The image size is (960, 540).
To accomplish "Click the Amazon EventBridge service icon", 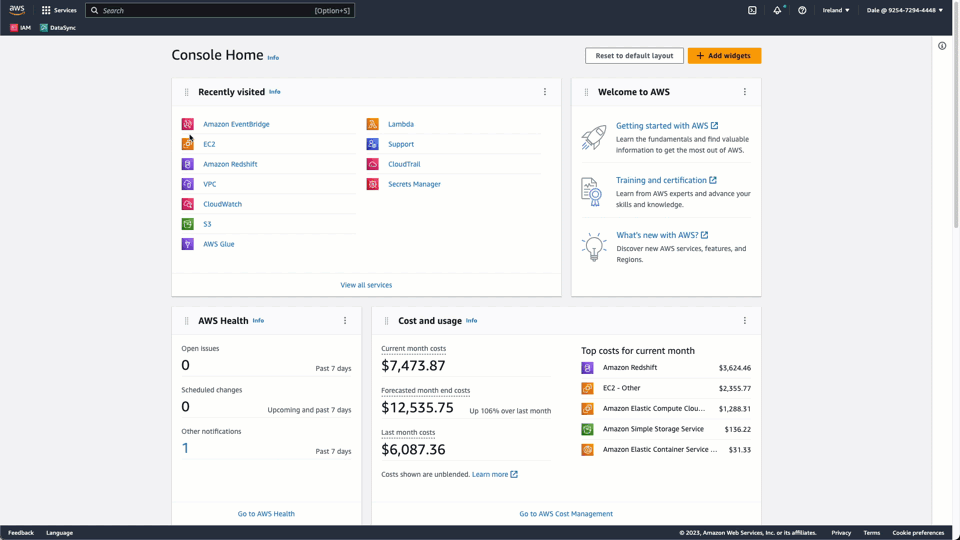I will tap(187, 124).
